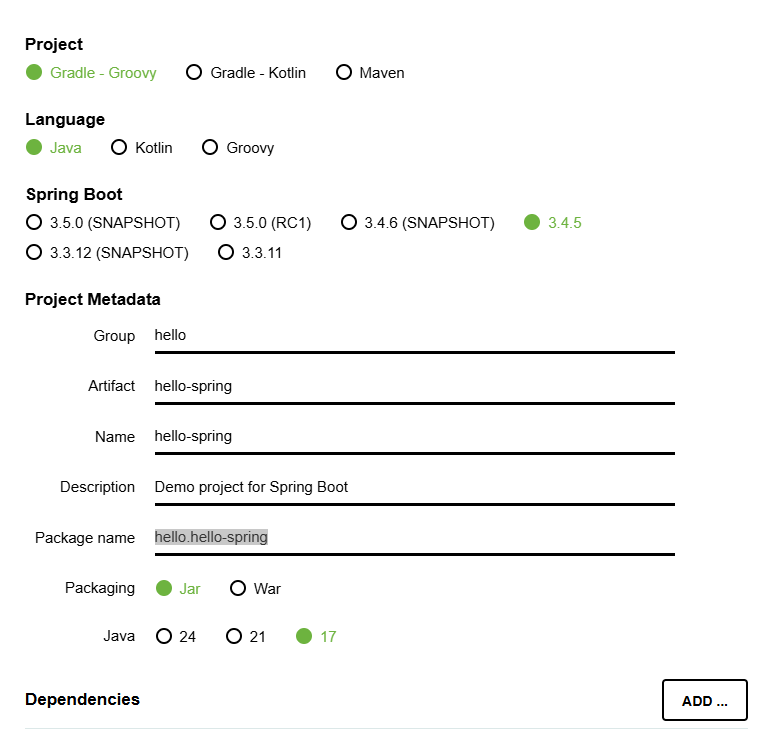This screenshot has height=729, width=763.
Task: Select Java language radio button
Action: point(54,147)
